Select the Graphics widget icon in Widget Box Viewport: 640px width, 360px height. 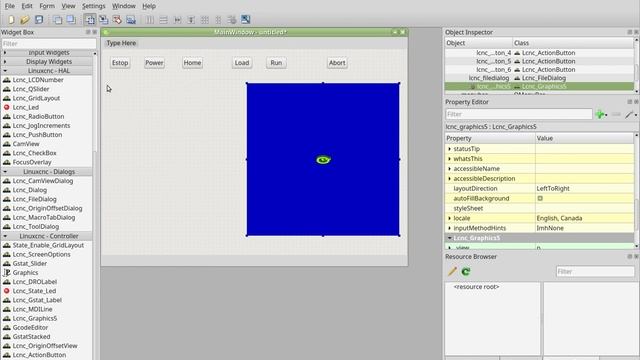tap(7, 273)
